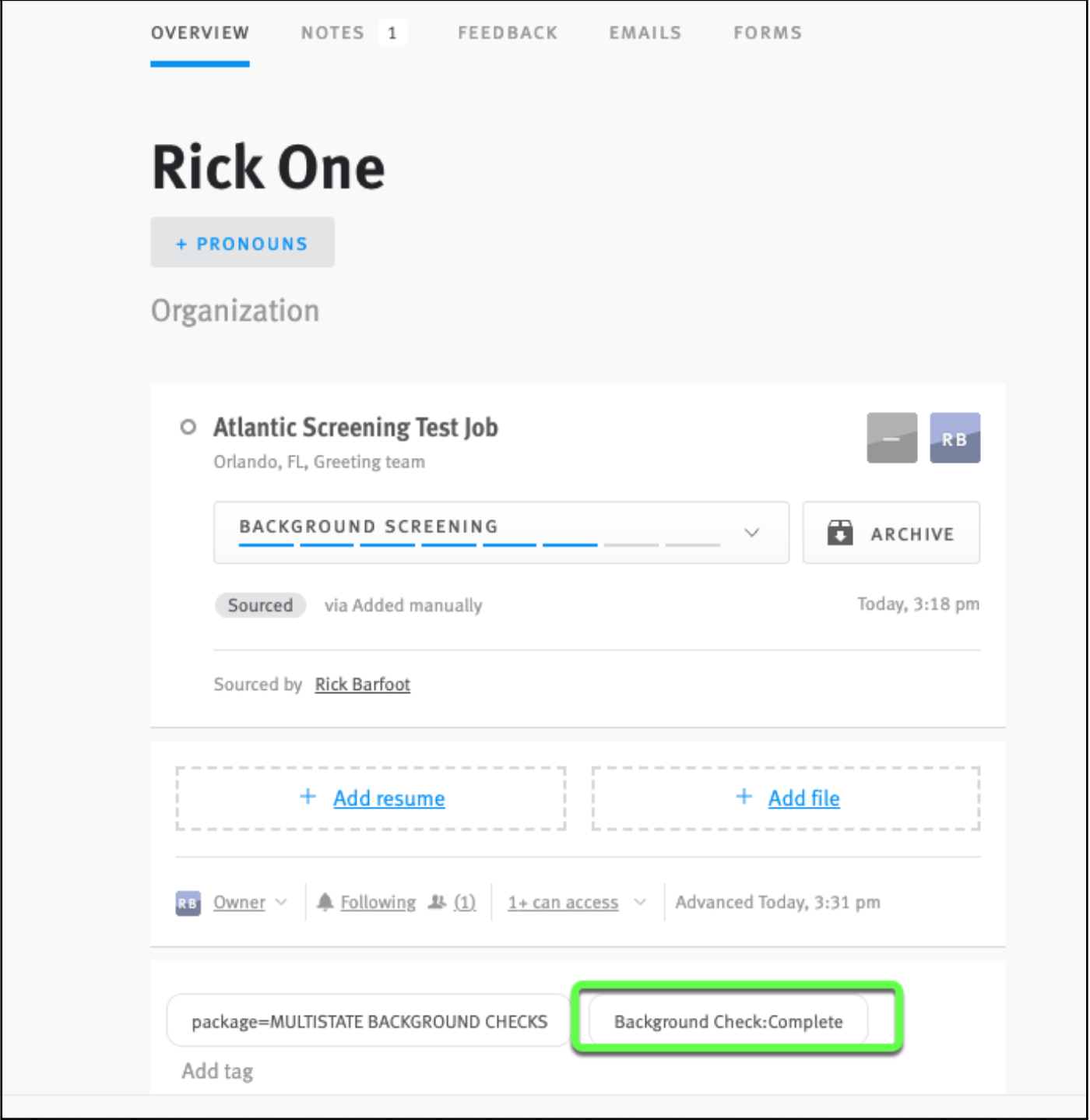Open the Forms tab

[x=767, y=33]
